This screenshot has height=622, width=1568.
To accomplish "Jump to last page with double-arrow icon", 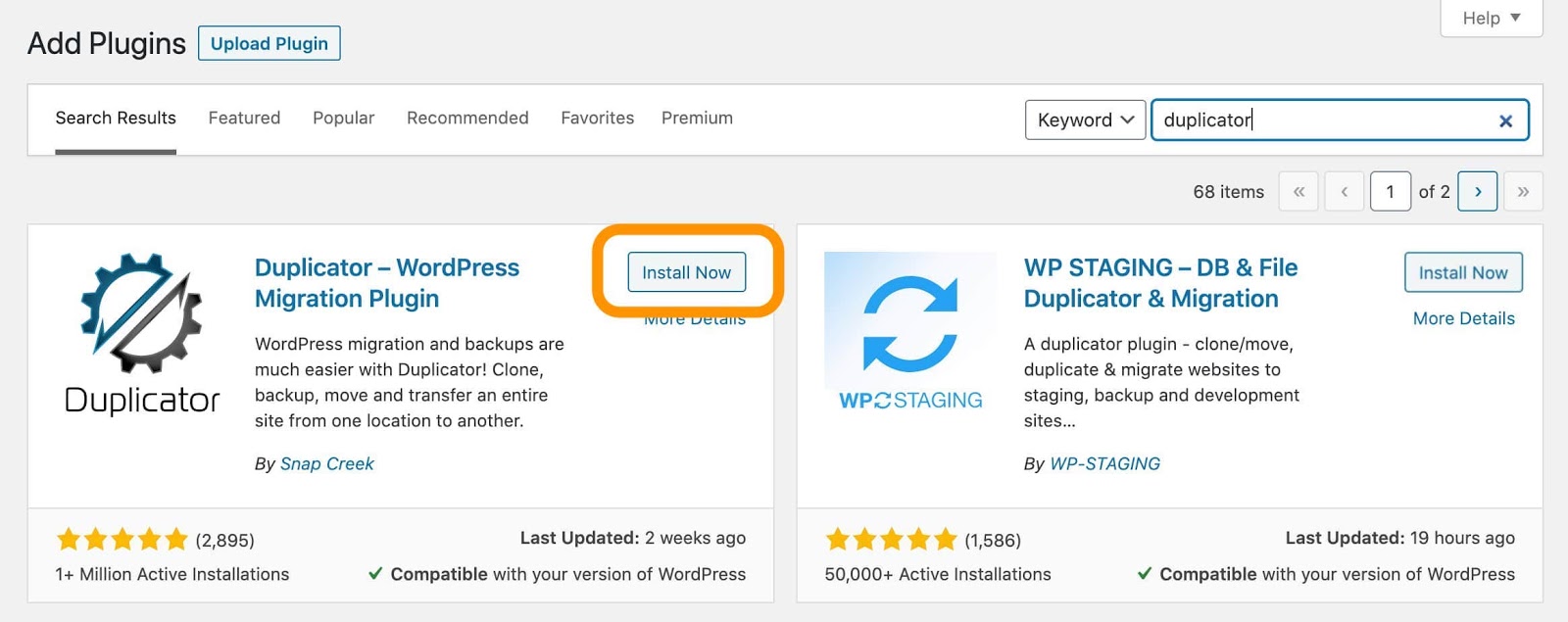I will (x=1523, y=191).
